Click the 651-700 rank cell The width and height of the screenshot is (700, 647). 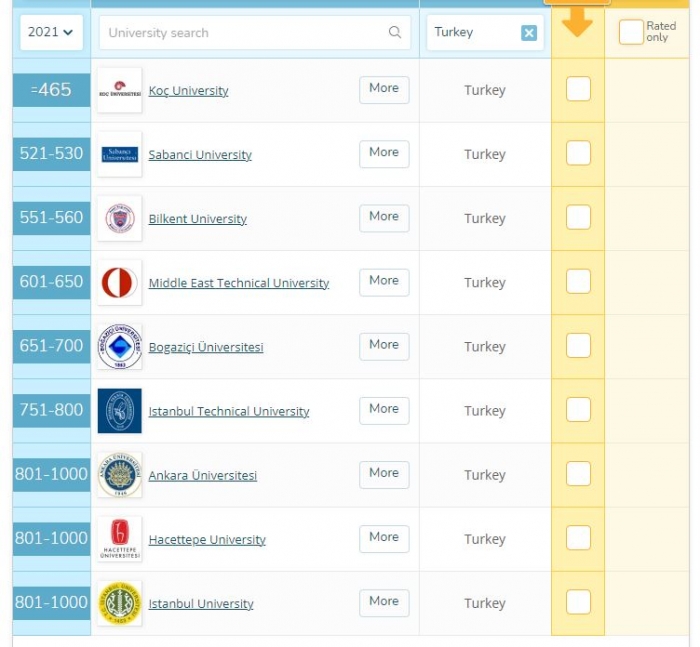pos(51,346)
